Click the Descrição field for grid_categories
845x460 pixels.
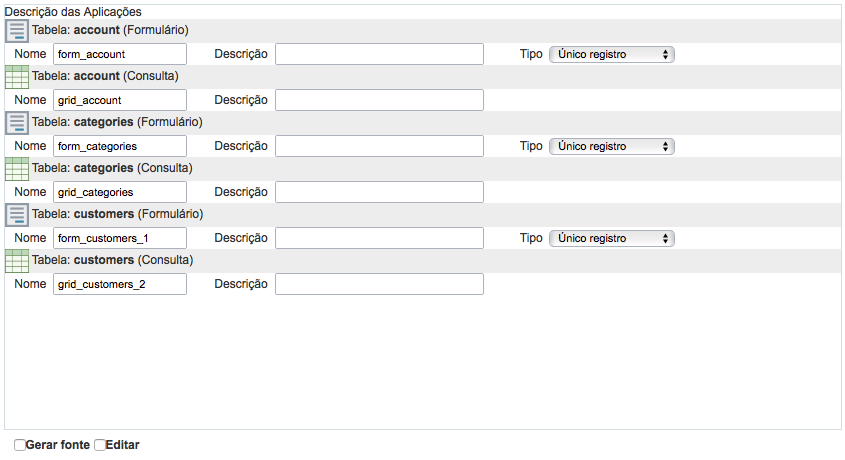[x=379, y=192]
